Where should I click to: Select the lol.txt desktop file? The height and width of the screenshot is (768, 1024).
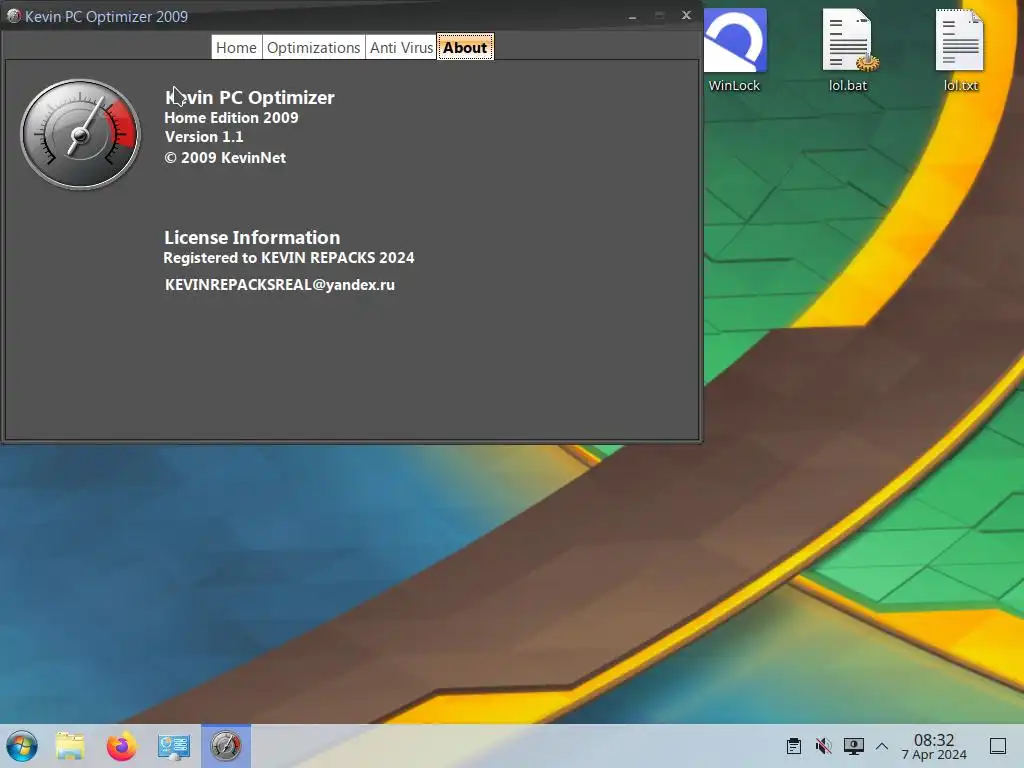[960, 51]
